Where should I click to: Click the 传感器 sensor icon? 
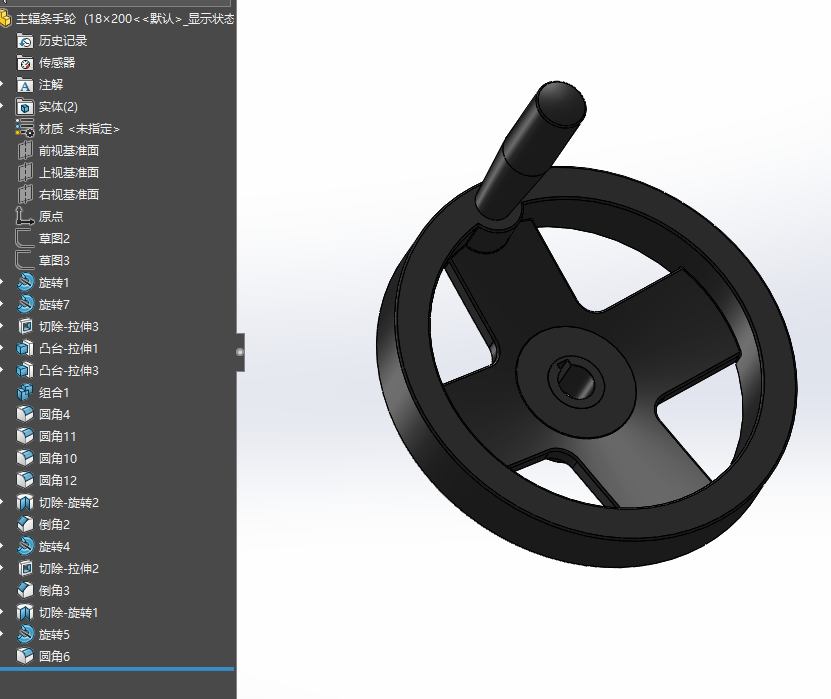[x=24, y=63]
